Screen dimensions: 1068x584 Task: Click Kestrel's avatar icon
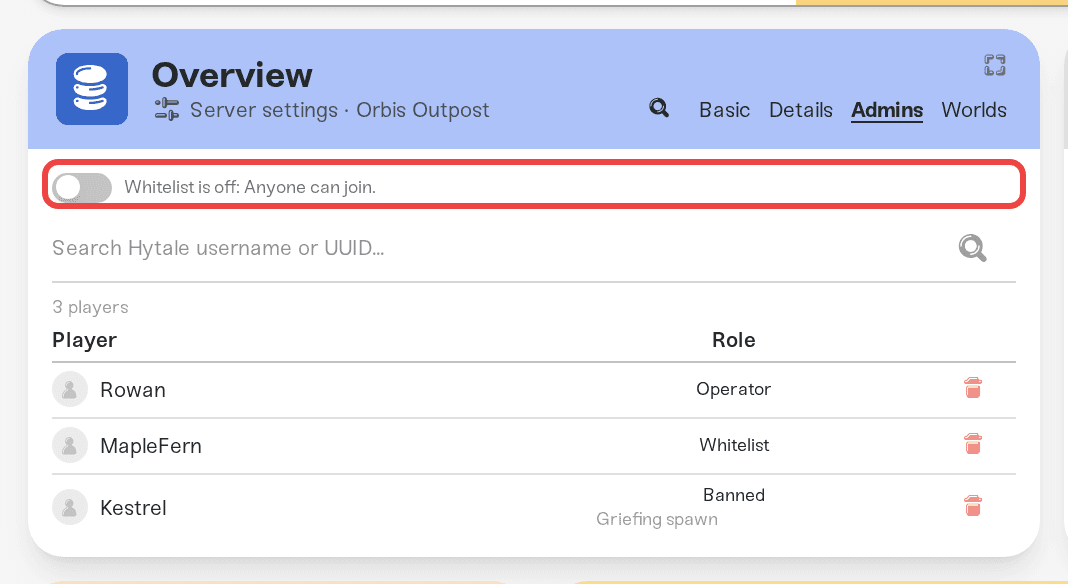pyautogui.click(x=70, y=507)
